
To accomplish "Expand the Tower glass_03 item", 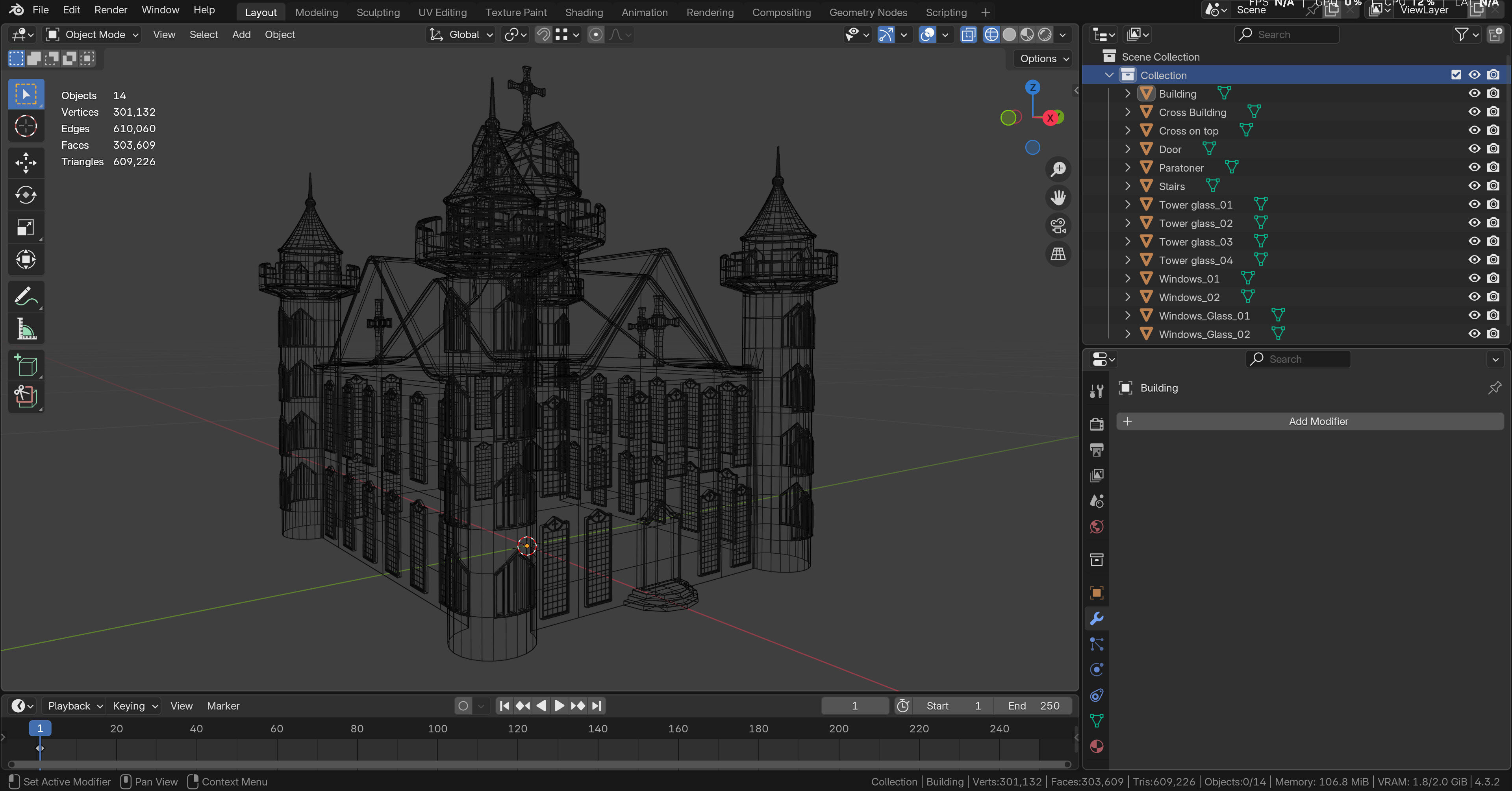I will (1127, 241).
